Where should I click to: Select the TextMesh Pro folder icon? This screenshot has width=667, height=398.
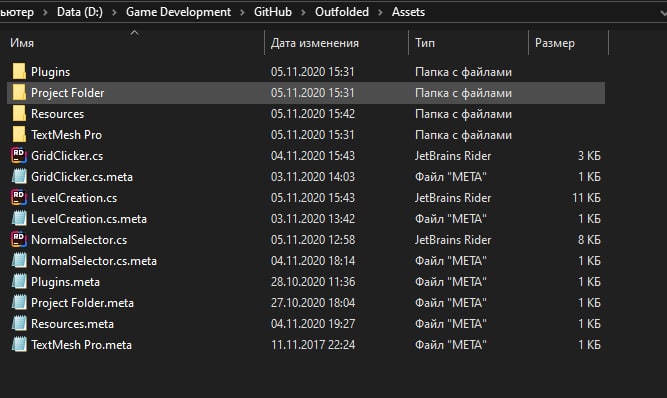coord(19,134)
